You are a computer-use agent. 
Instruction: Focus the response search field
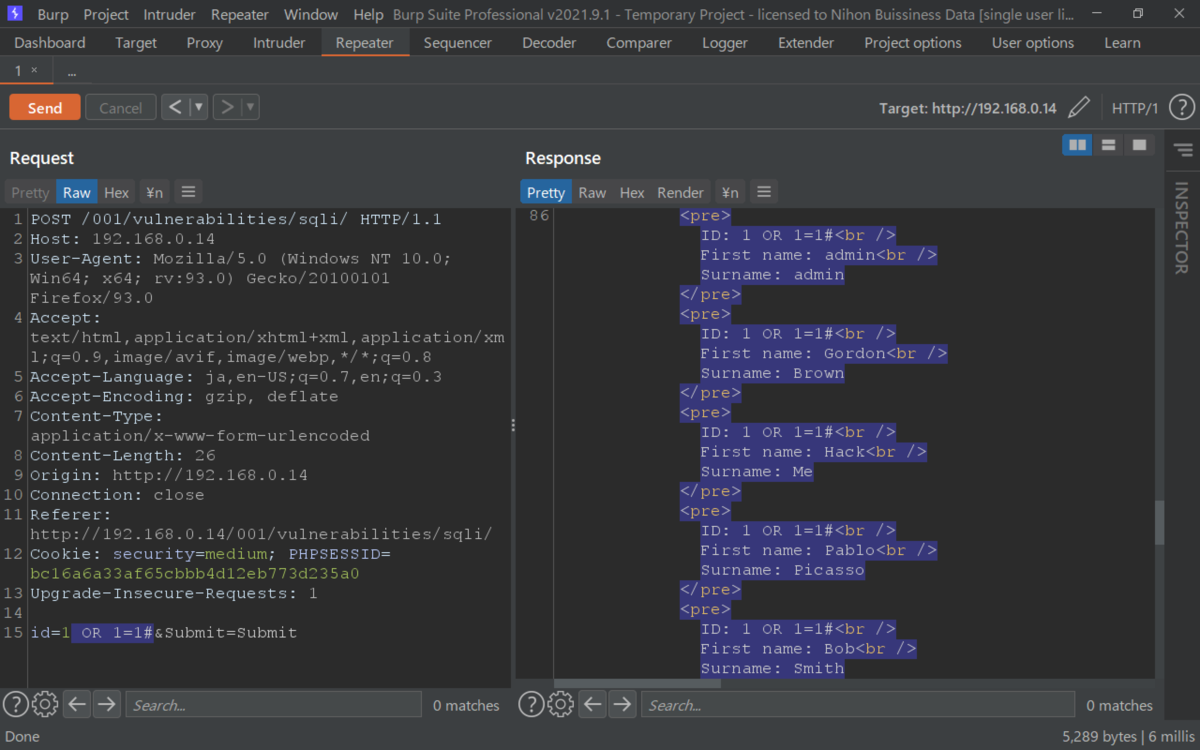857,704
